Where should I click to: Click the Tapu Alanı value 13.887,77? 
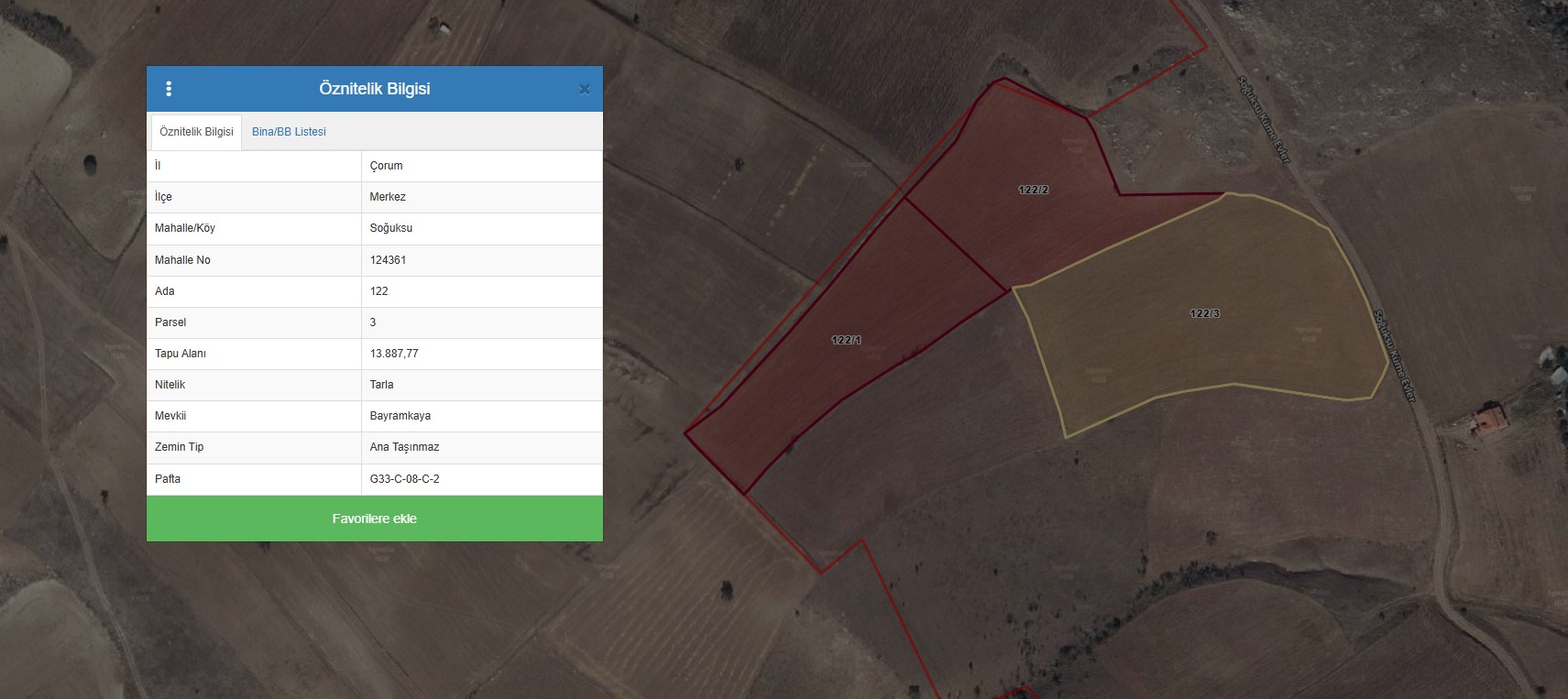click(394, 354)
